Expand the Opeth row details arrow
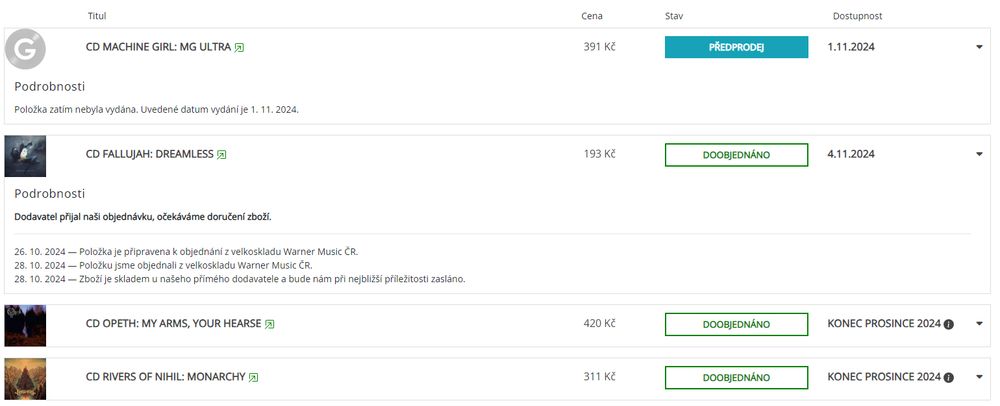 coord(979,324)
